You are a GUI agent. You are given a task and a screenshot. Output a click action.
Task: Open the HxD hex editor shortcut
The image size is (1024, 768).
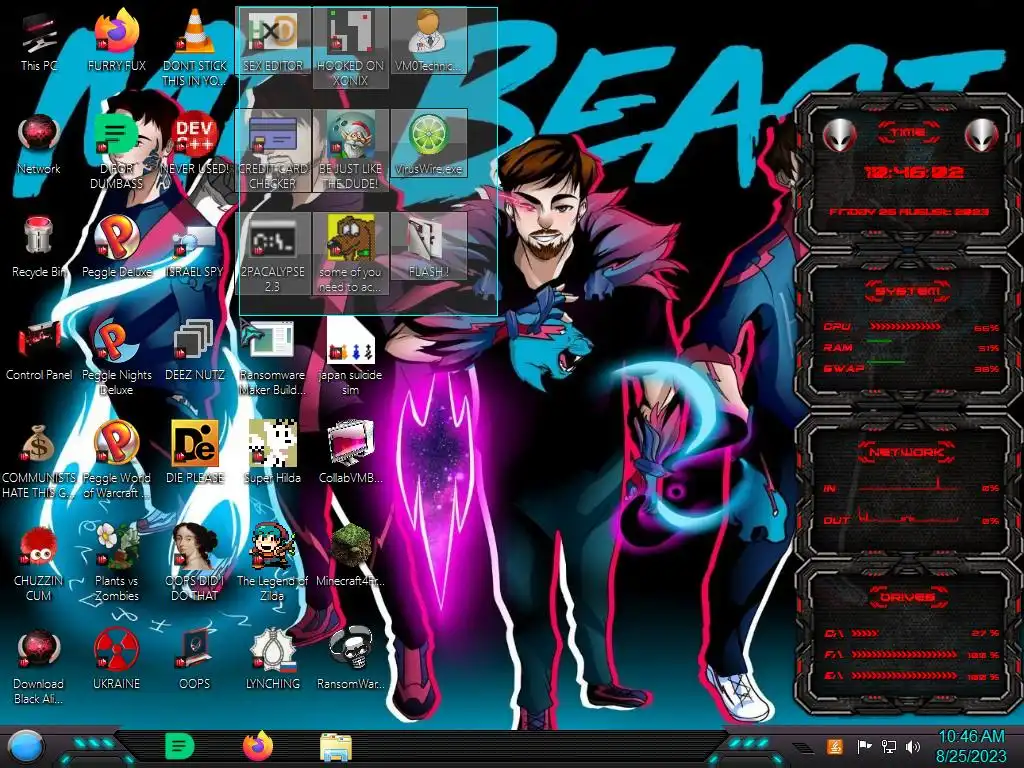pyautogui.click(x=273, y=40)
